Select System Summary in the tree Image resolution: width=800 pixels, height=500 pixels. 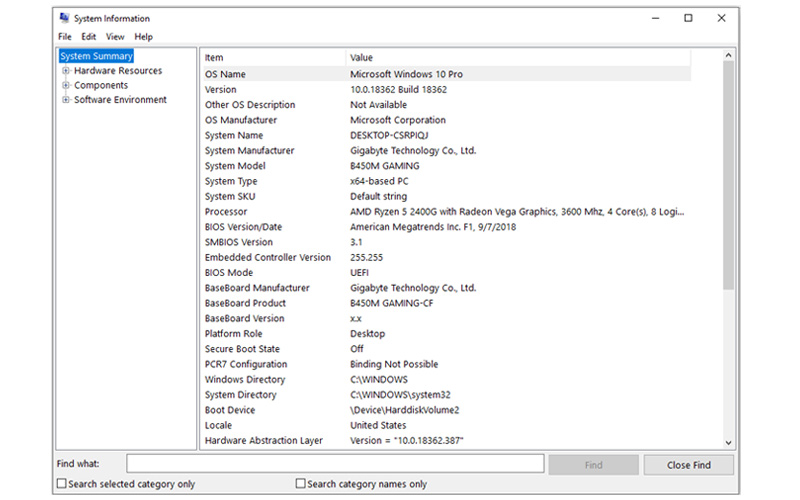(96, 56)
